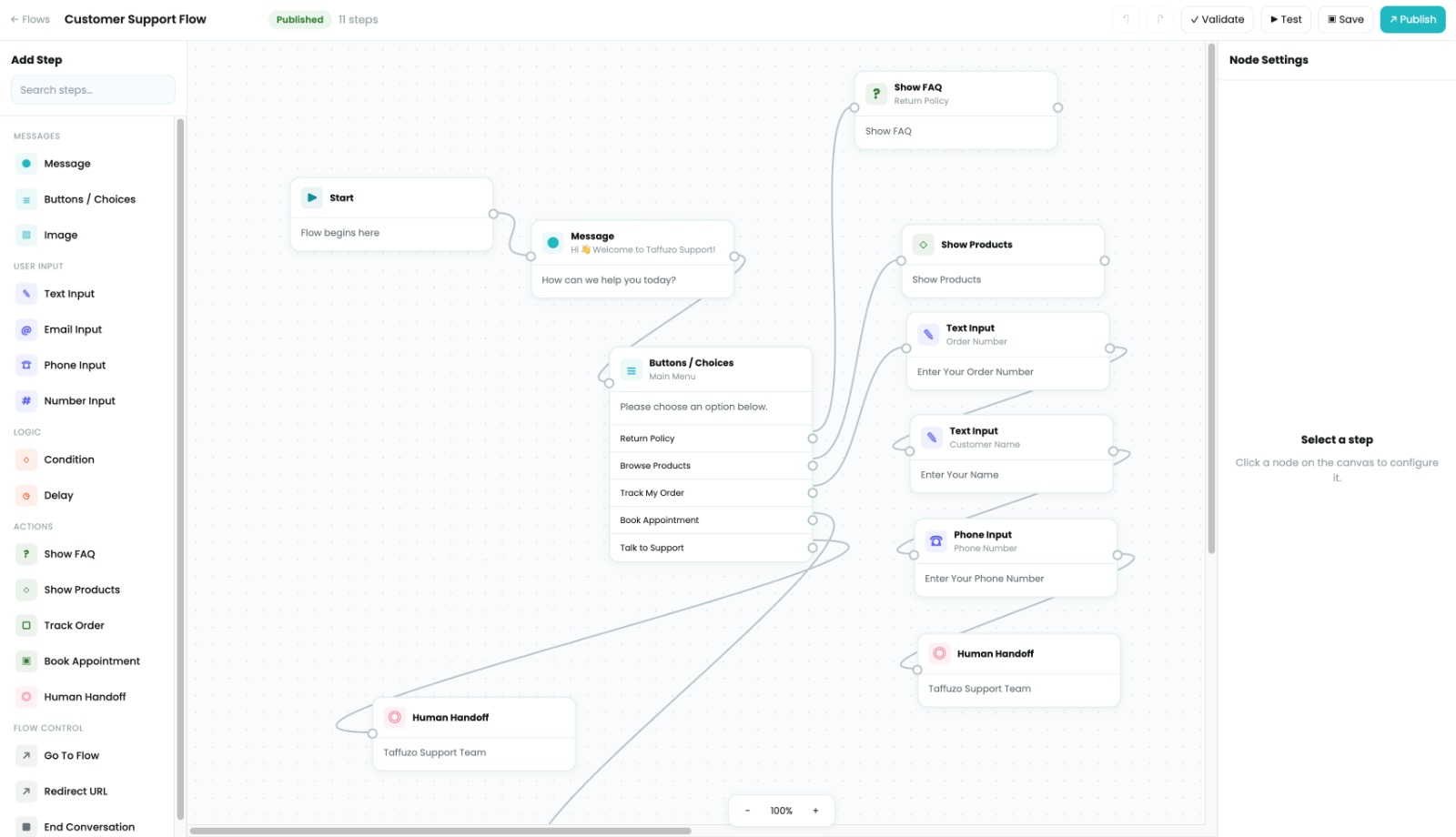Pick the Show Products sidebar icon
1456x837 pixels.
[x=26, y=590]
